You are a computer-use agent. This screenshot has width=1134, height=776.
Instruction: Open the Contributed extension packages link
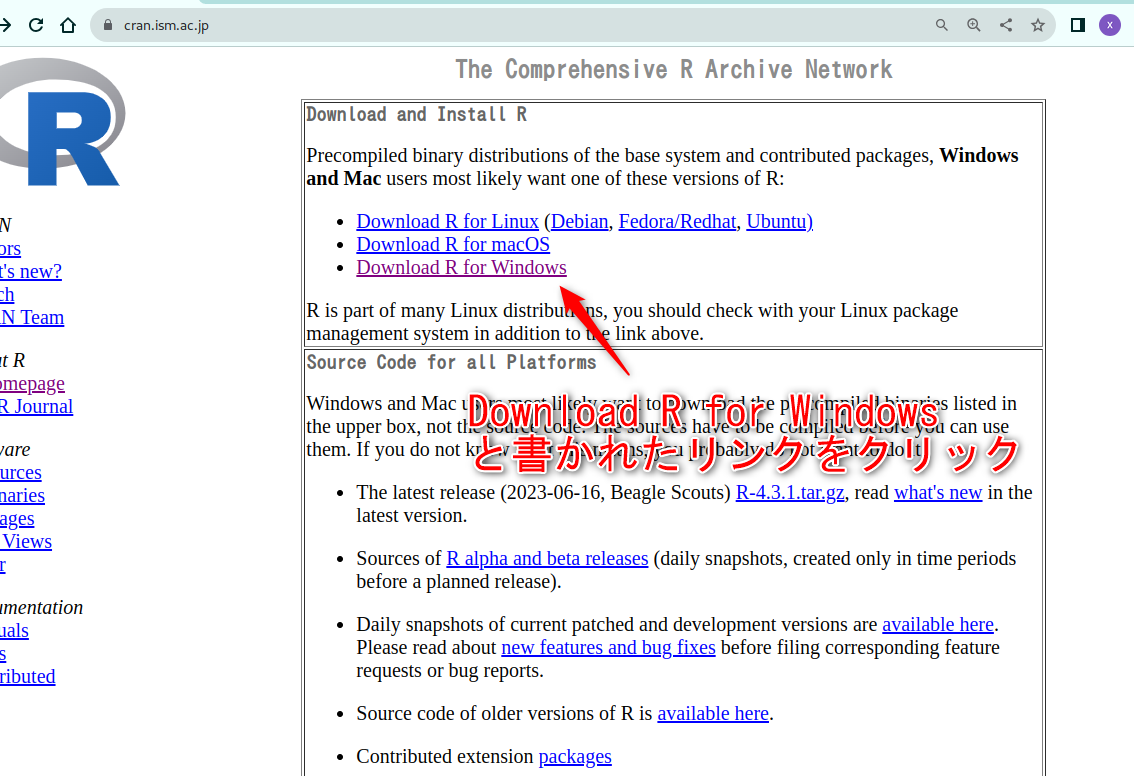pos(575,757)
